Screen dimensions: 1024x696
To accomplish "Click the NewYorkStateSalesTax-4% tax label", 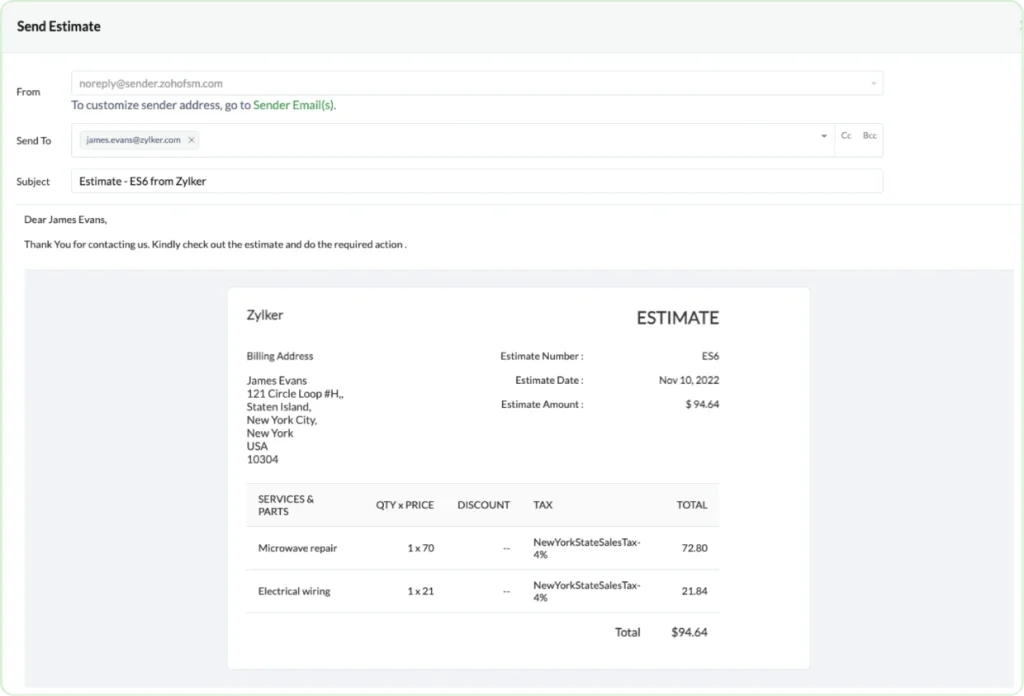I will (x=588, y=548).
